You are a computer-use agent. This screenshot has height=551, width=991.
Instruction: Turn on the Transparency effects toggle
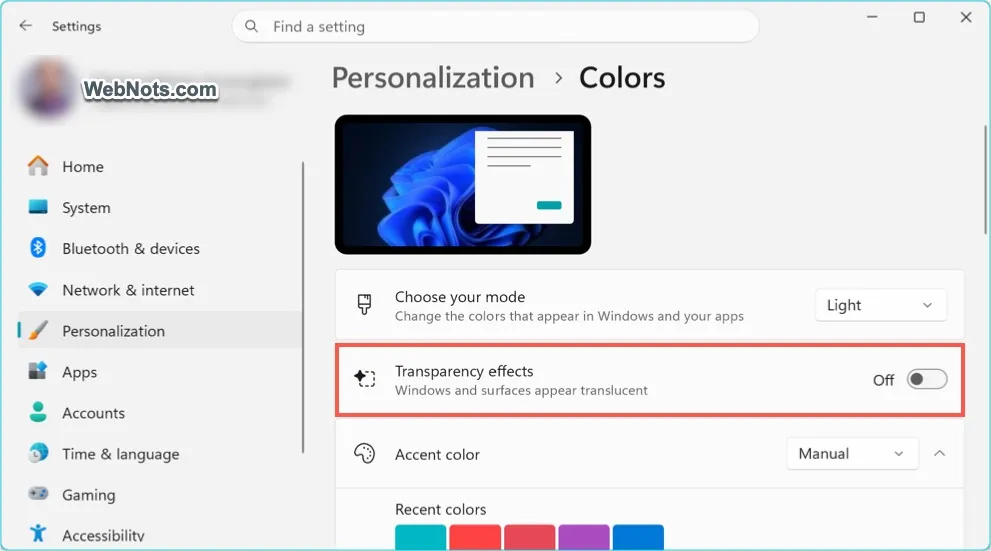pos(927,379)
